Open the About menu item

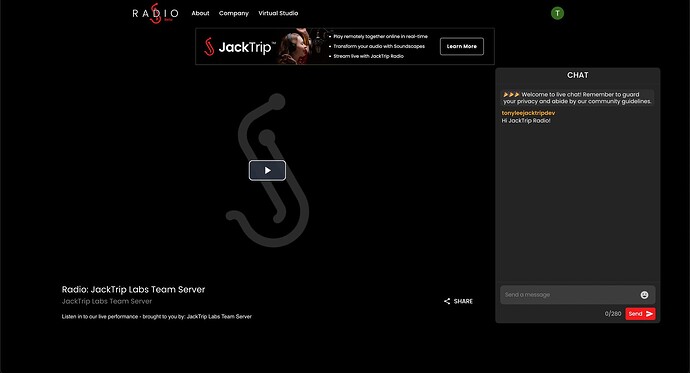point(200,13)
